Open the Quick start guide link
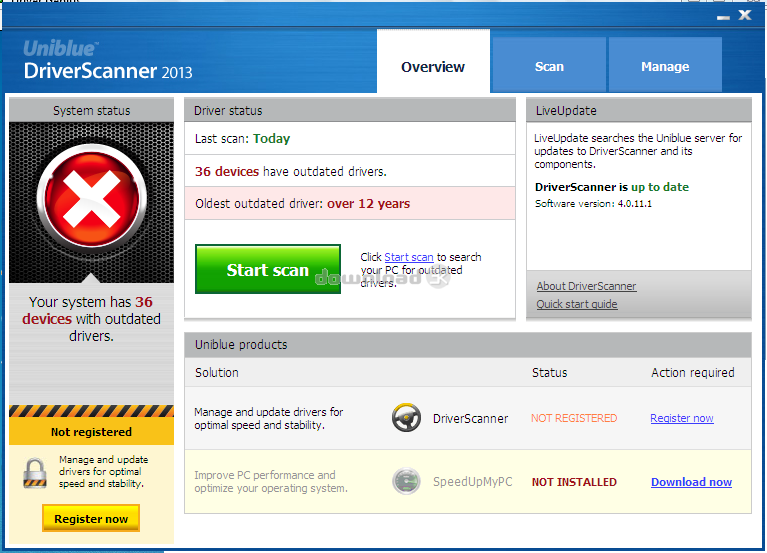Screen dimensions: 767x553 click(577, 304)
